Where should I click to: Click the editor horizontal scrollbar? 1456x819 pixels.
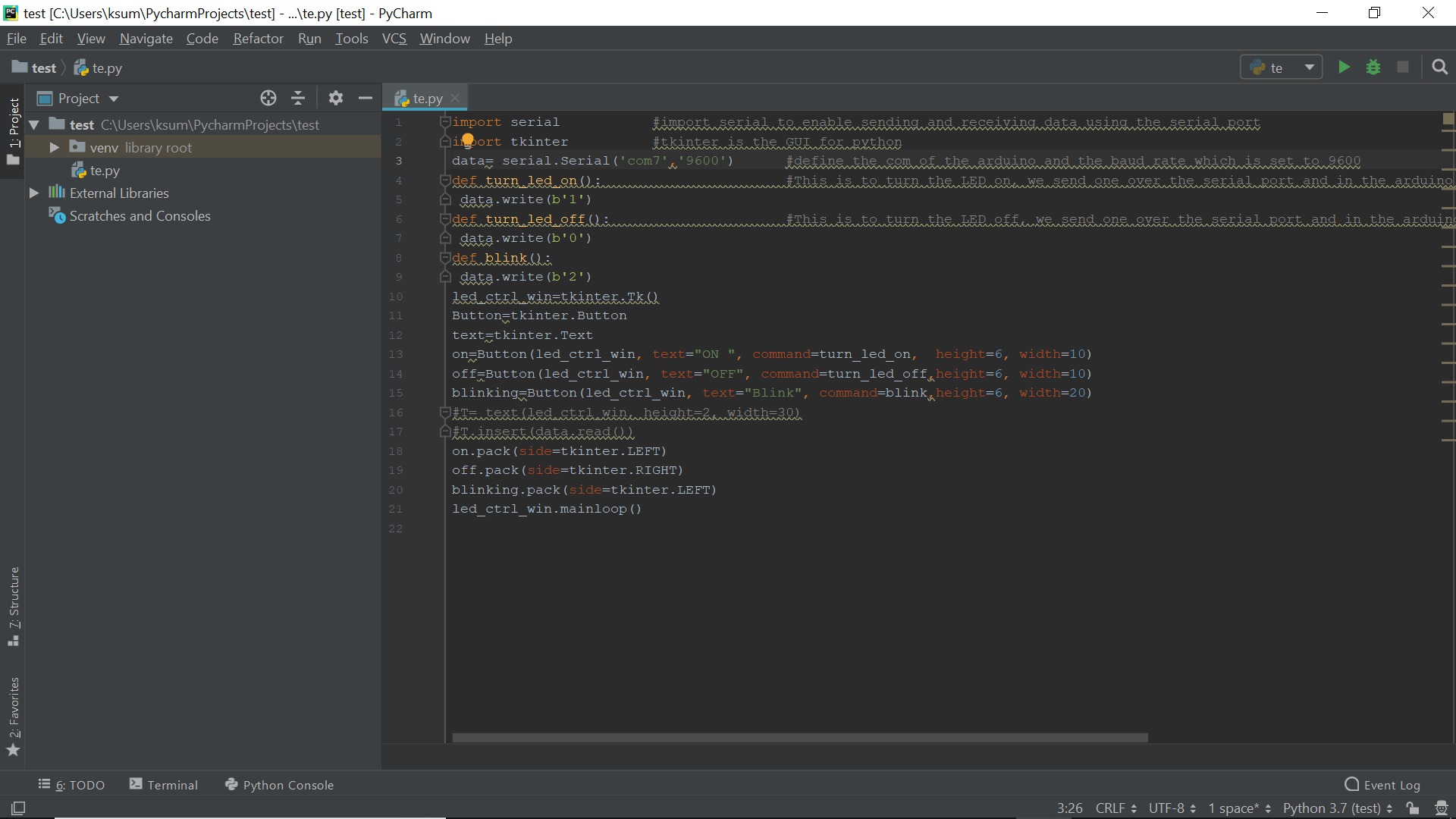(x=799, y=737)
